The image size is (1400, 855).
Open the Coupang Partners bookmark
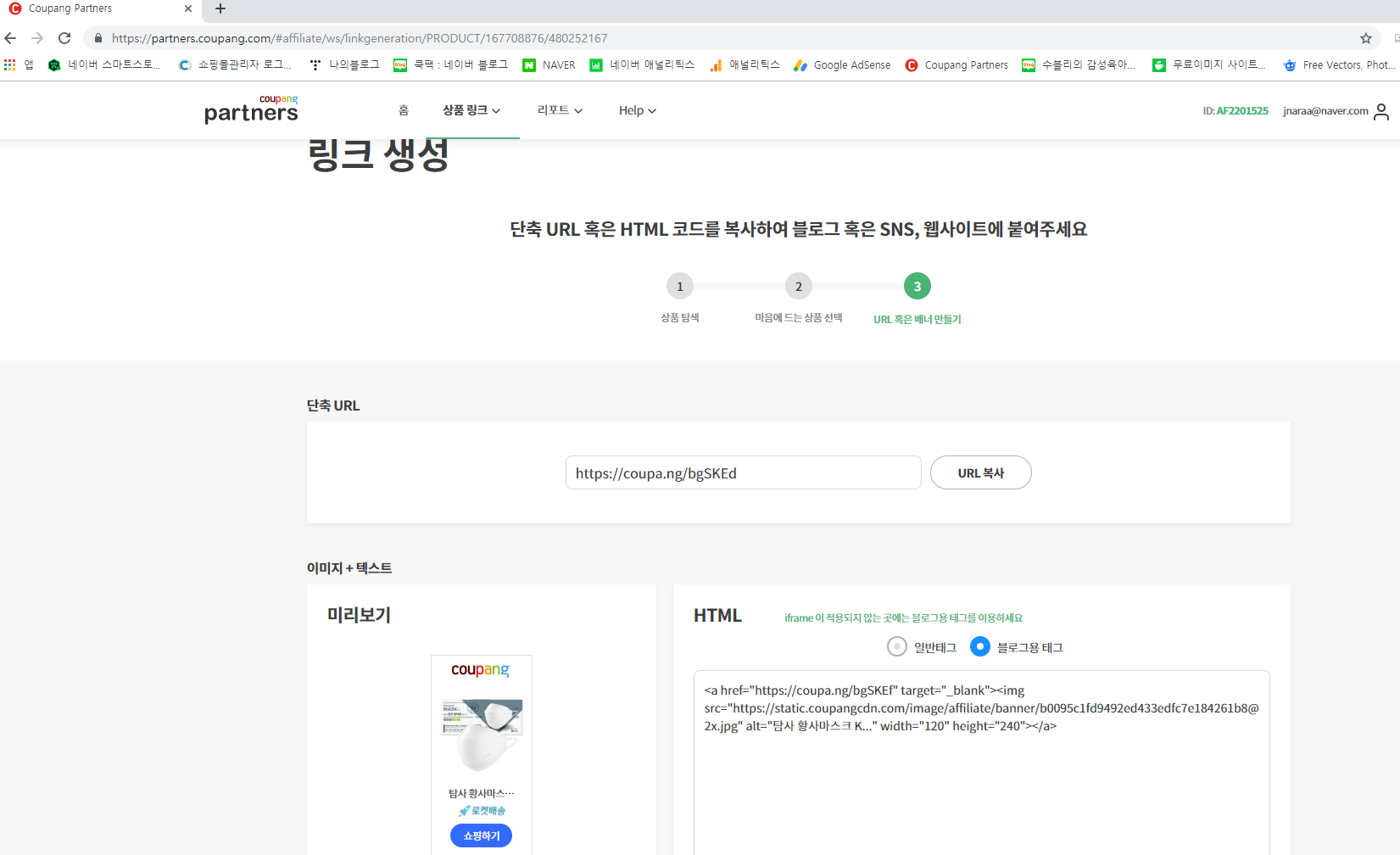click(957, 64)
